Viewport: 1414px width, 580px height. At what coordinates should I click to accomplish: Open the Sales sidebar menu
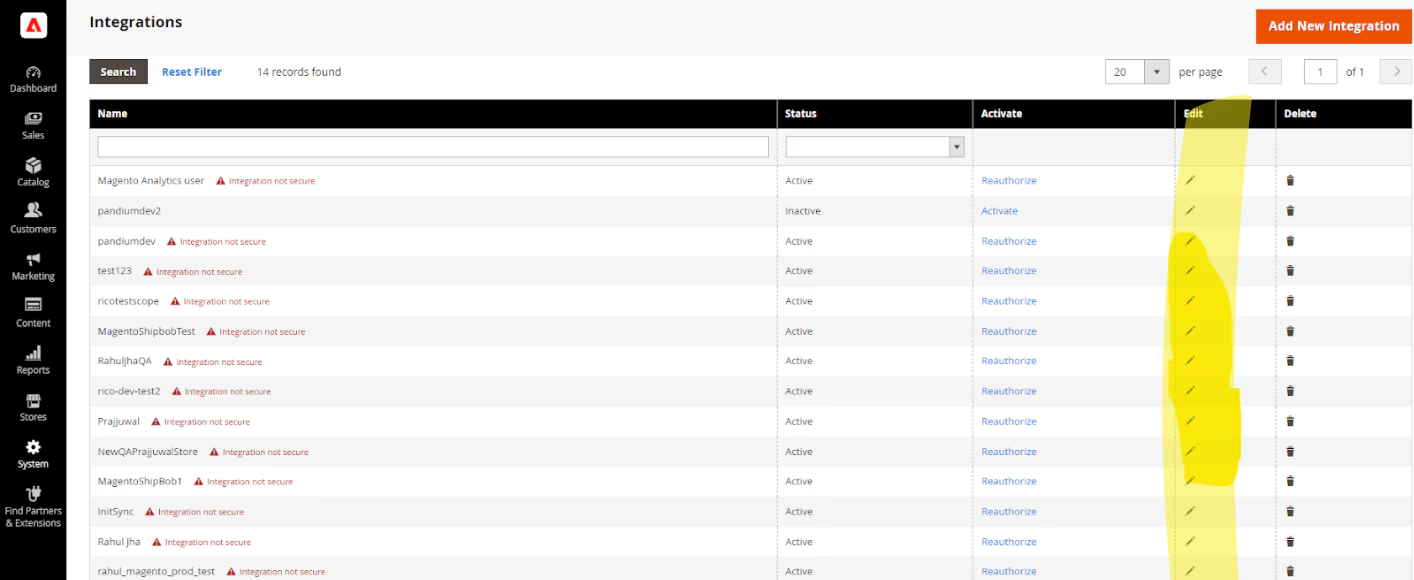pyautogui.click(x=33, y=126)
